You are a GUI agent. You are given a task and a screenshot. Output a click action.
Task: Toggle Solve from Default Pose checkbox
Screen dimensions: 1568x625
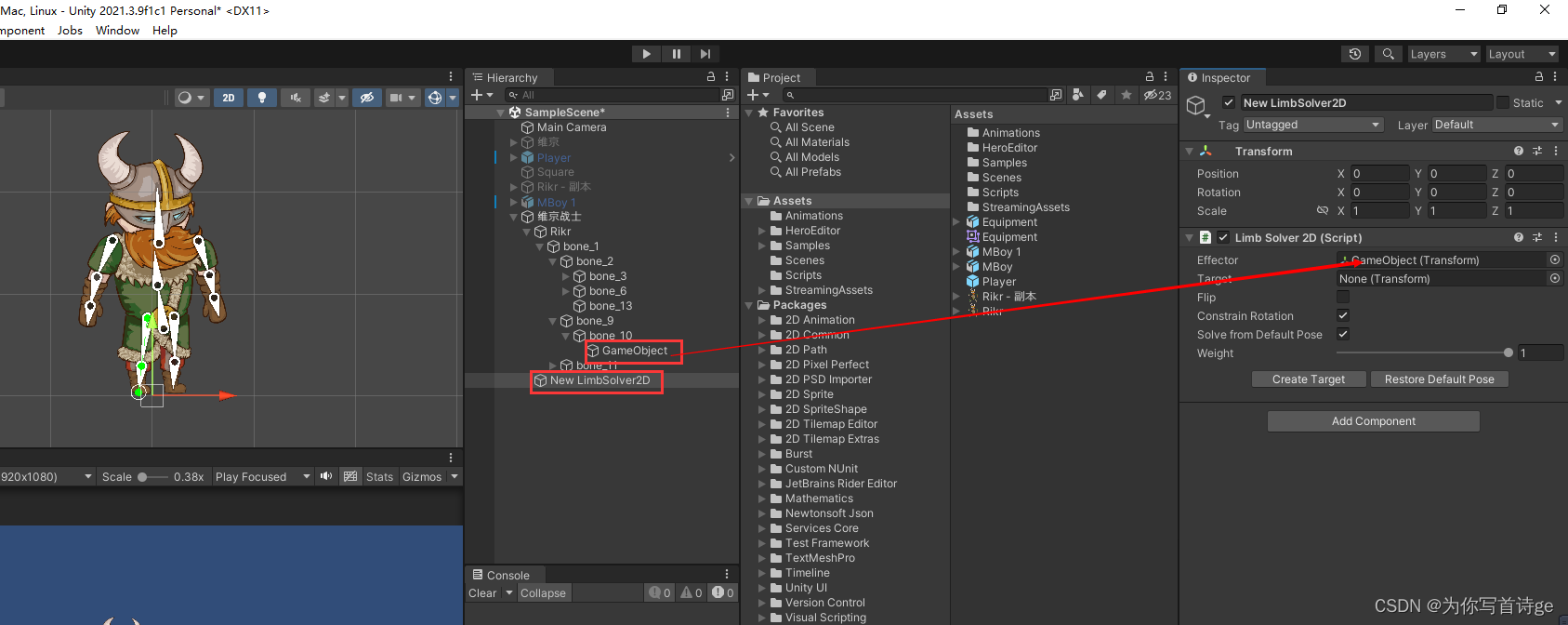(1343, 334)
